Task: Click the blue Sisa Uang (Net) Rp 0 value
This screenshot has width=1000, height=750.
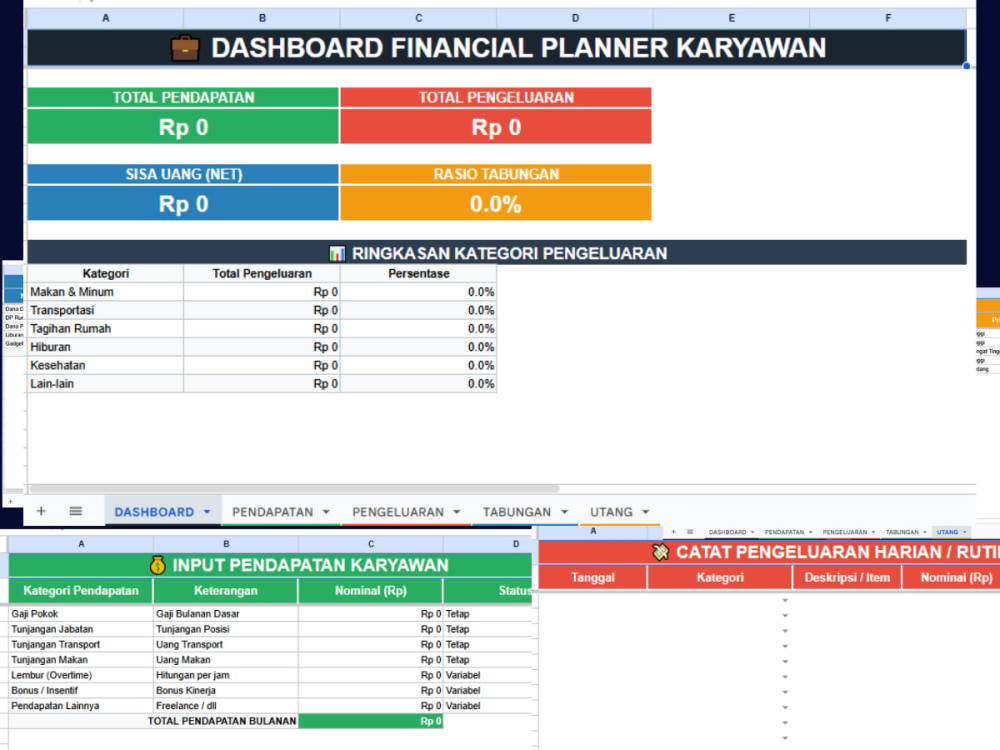Action: pyautogui.click(x=183, y=203)
